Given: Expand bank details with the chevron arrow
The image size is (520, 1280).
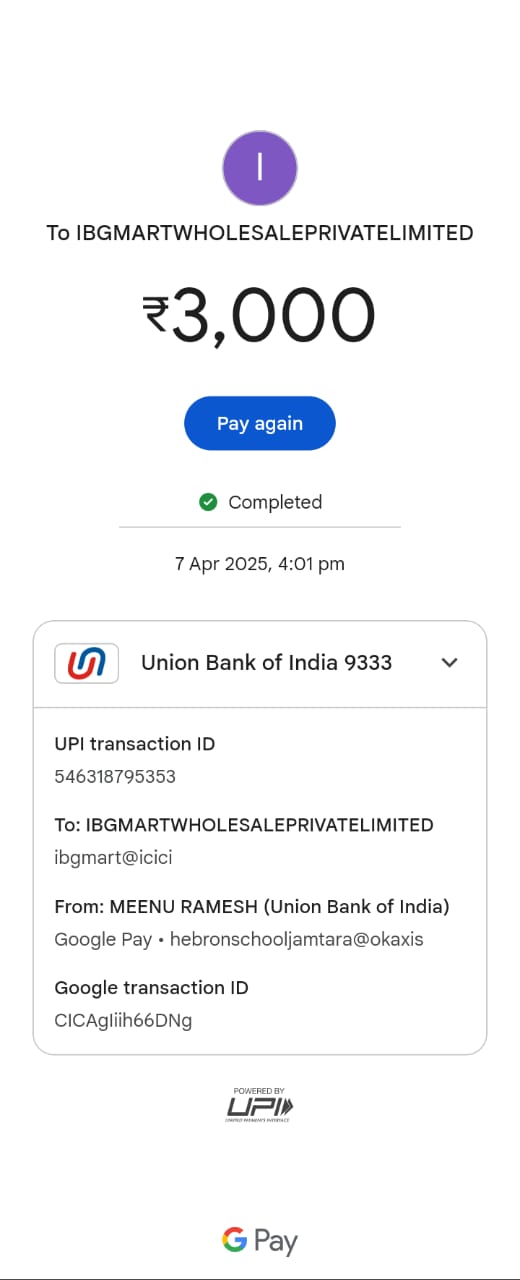Looking at the screenshot, I should (450, 662).
